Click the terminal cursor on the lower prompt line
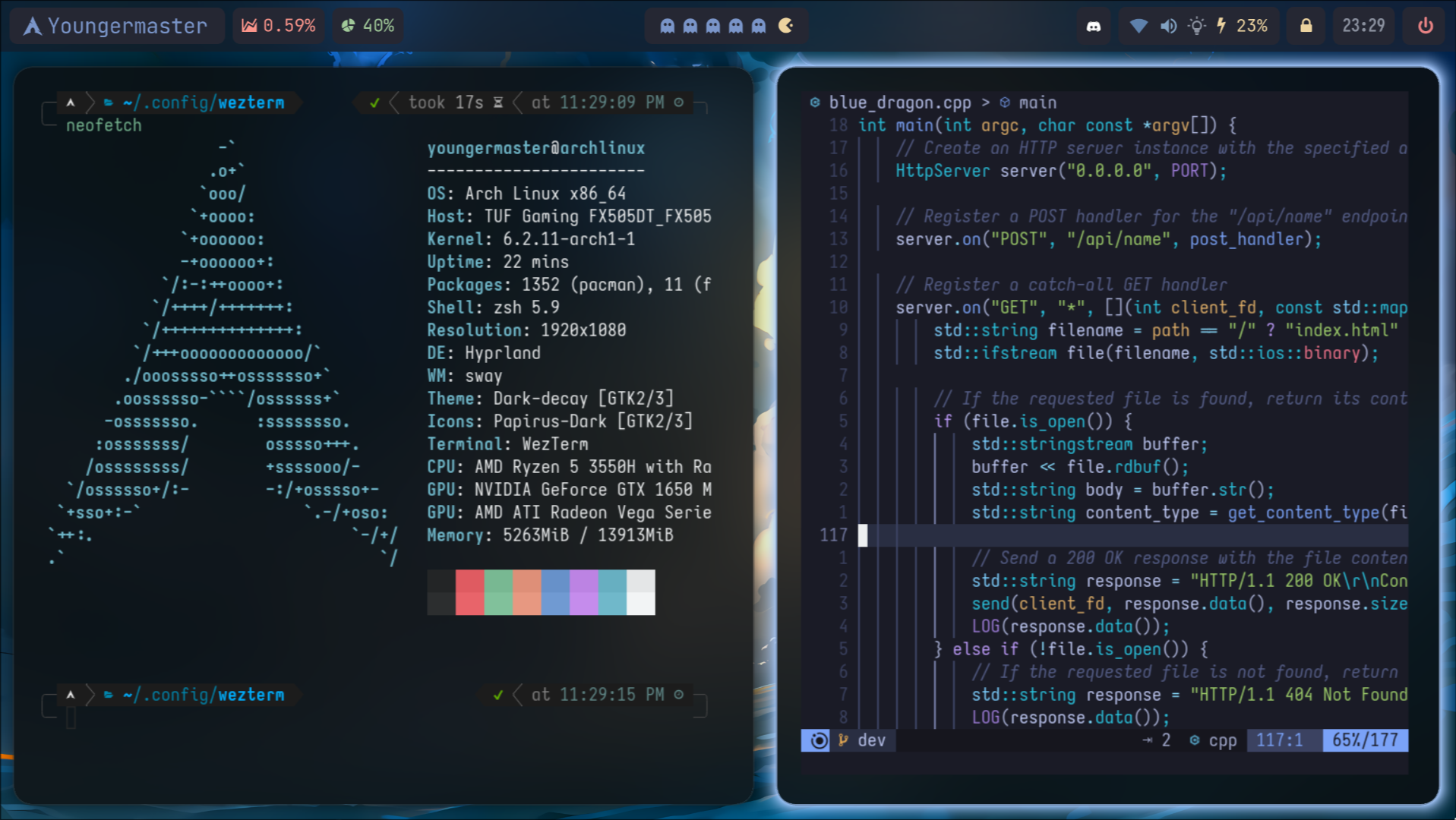 coord(71,717)
